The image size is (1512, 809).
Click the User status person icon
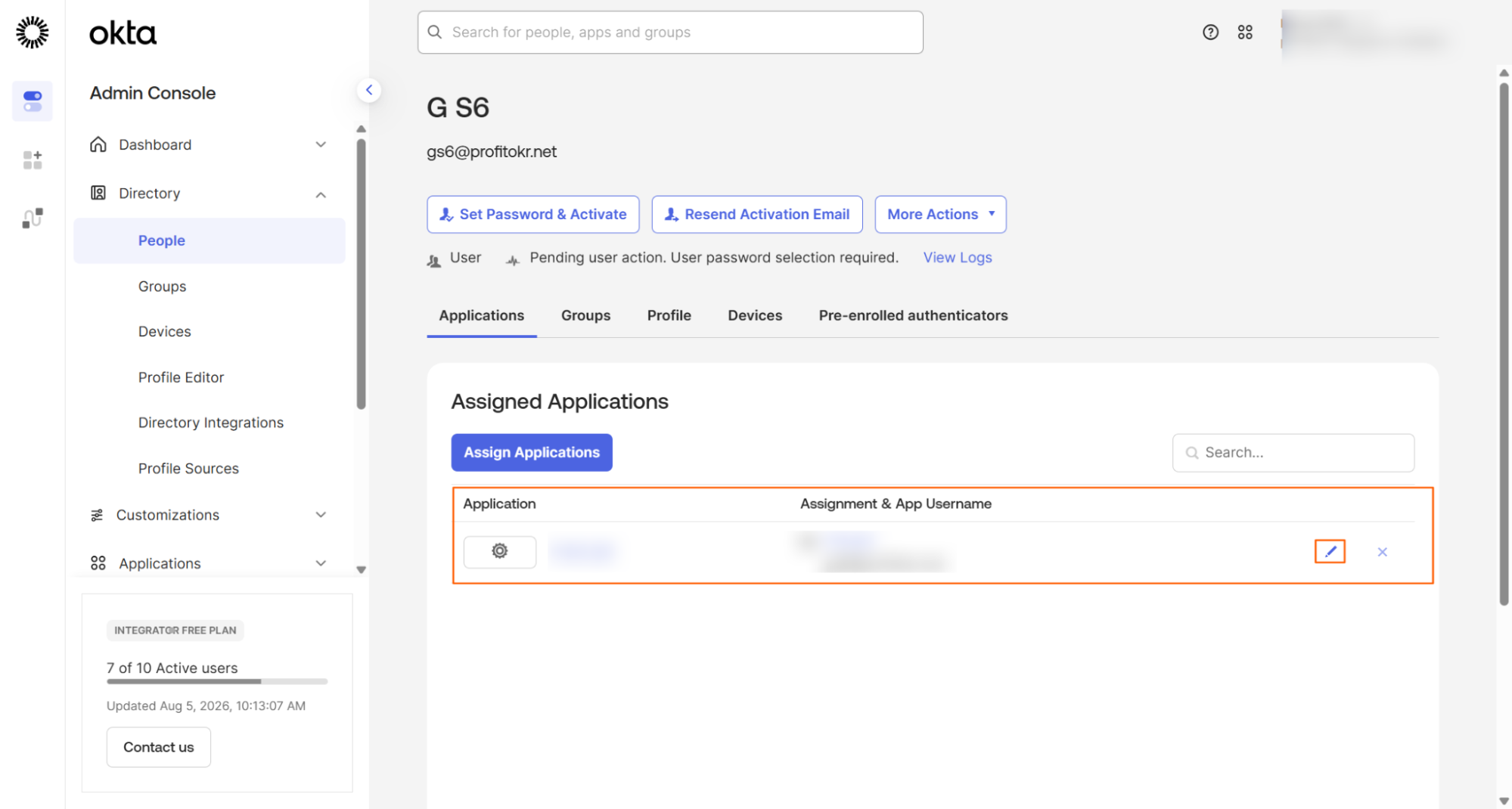[433, 261]
